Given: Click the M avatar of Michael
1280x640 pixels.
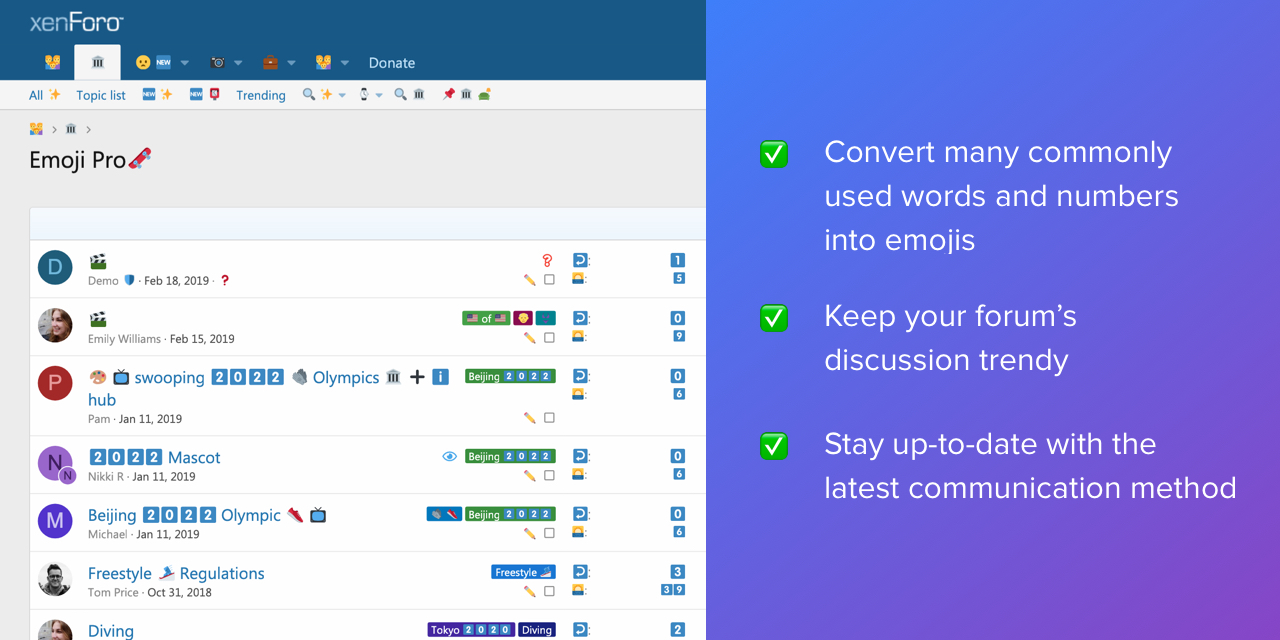Looking at the screenshot, I should click(55, 522).
